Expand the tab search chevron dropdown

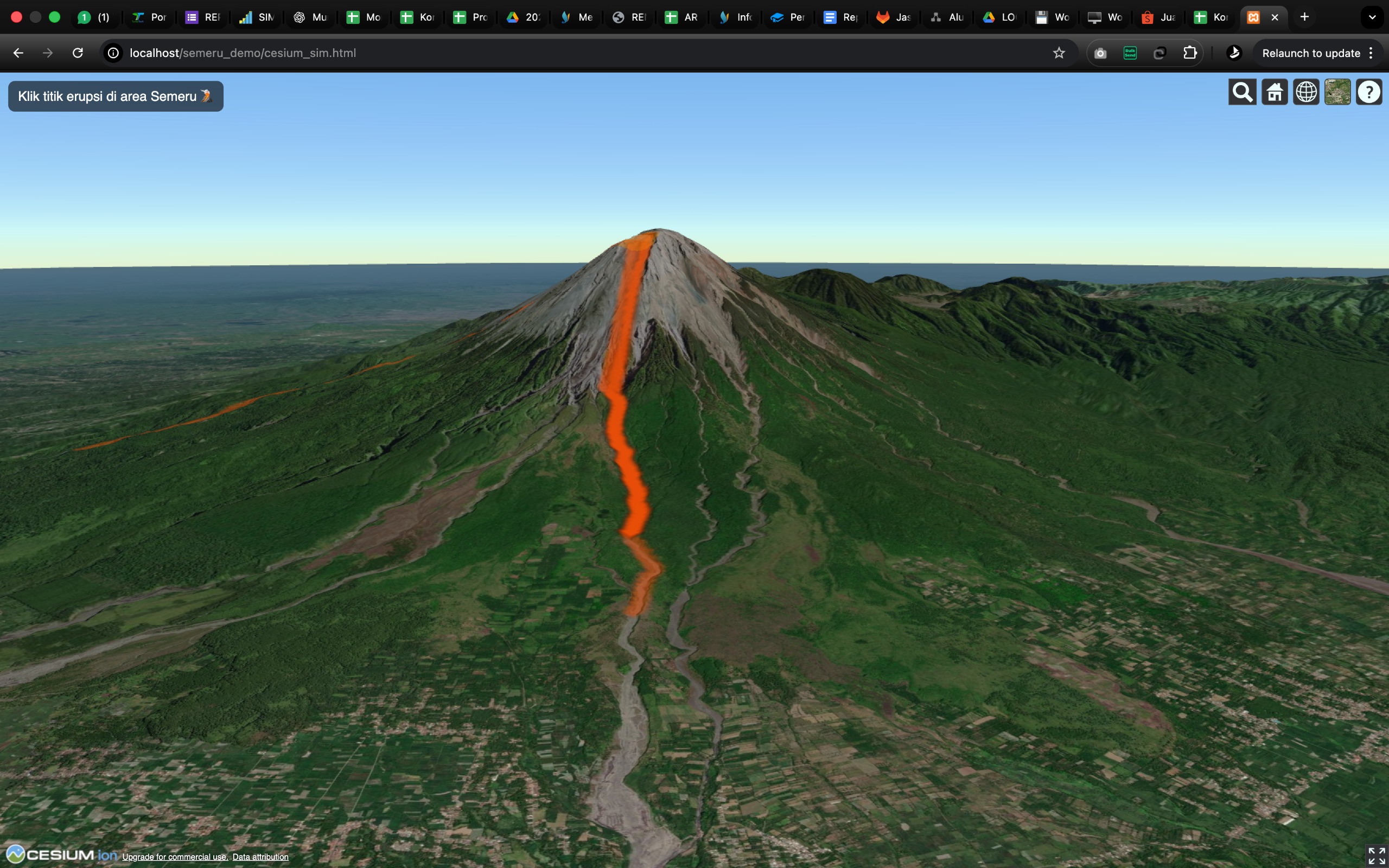[x=1372, y=17]
